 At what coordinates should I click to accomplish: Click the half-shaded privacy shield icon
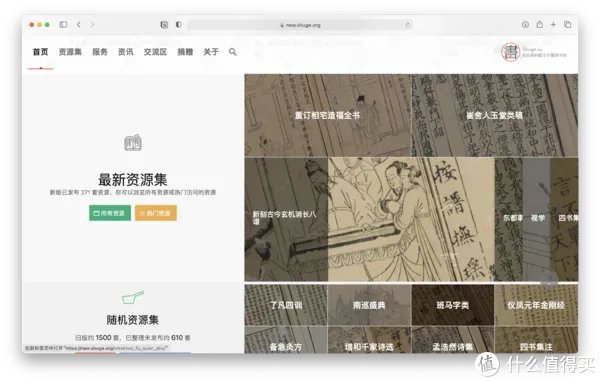(178, 24)
